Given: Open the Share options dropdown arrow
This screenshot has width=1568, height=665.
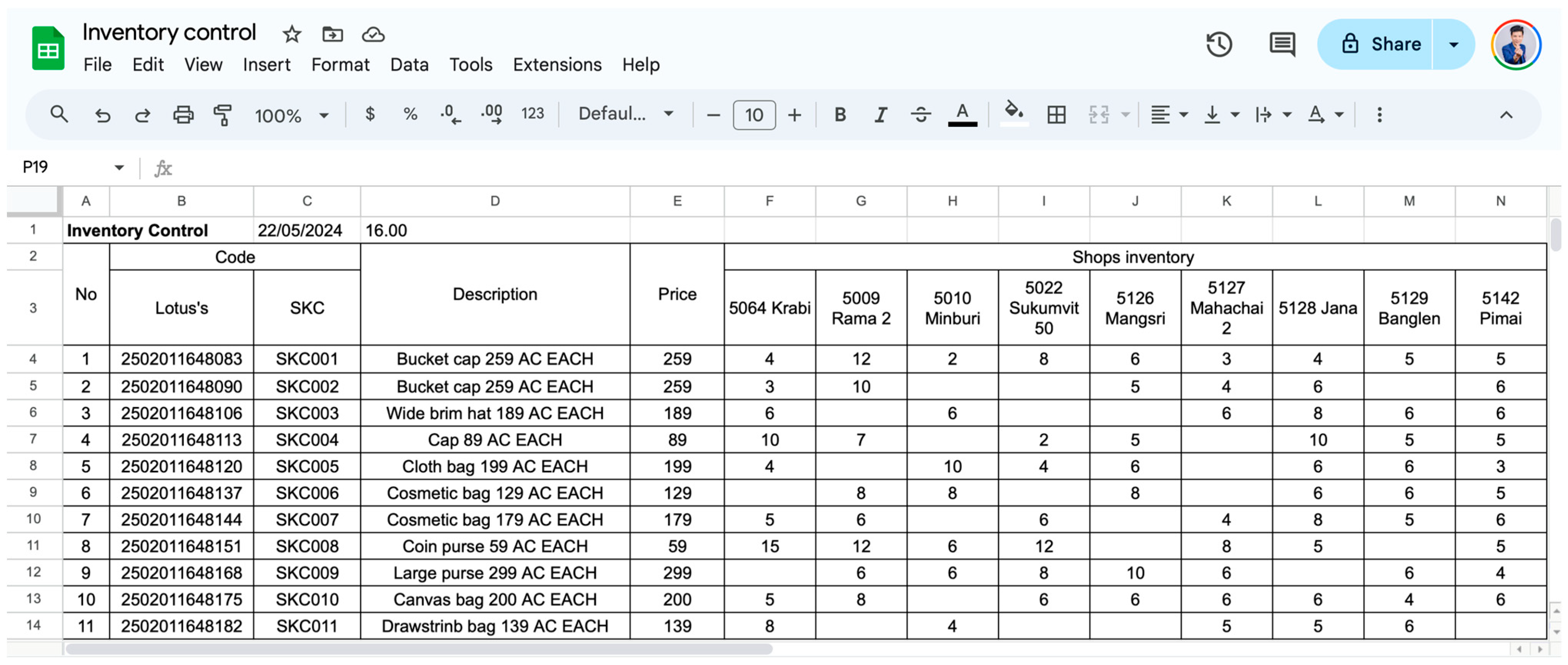Looking at the screenshot, I should point(1453,45).
